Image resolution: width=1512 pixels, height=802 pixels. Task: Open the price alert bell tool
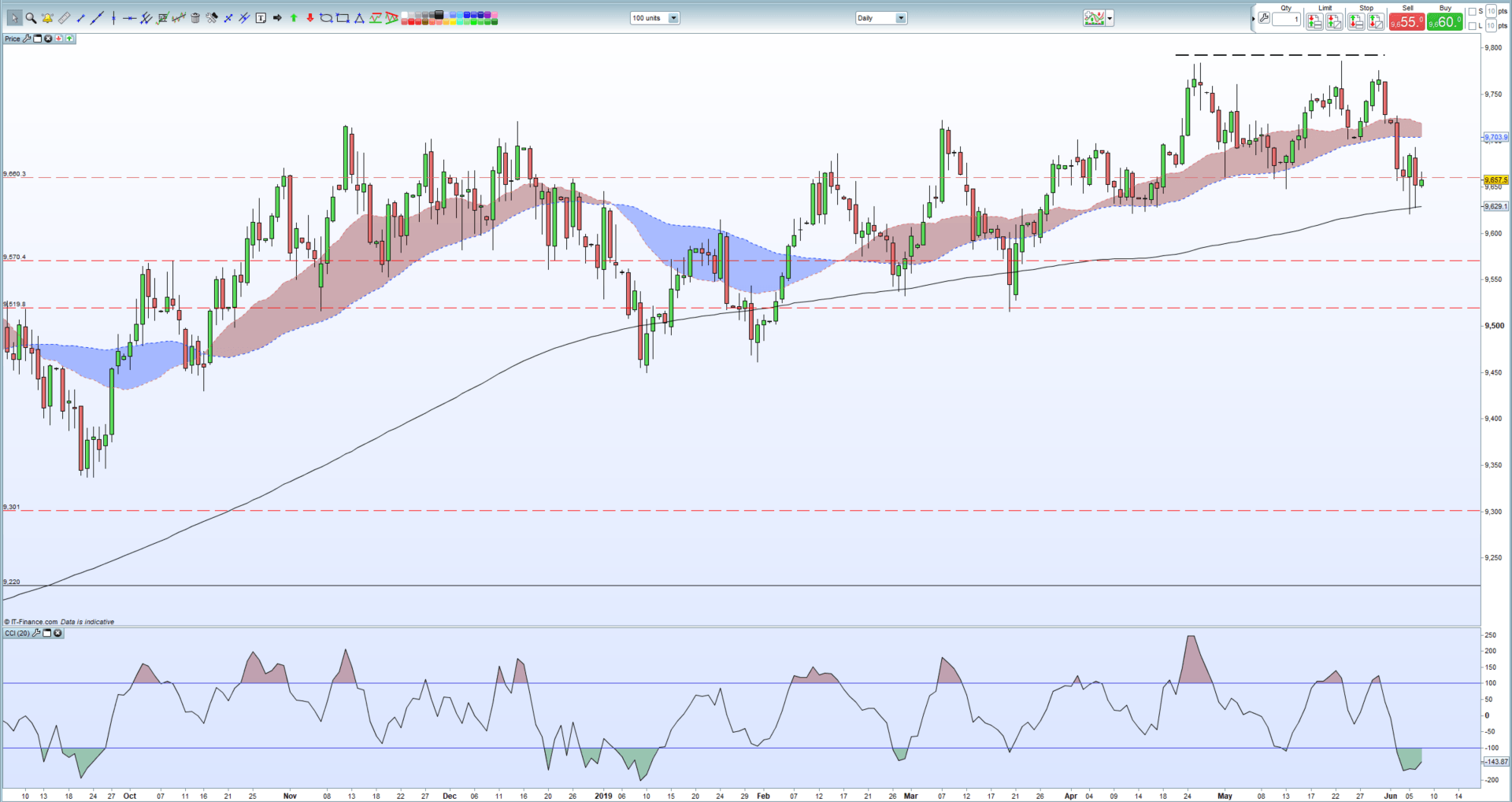coord(47,18)
